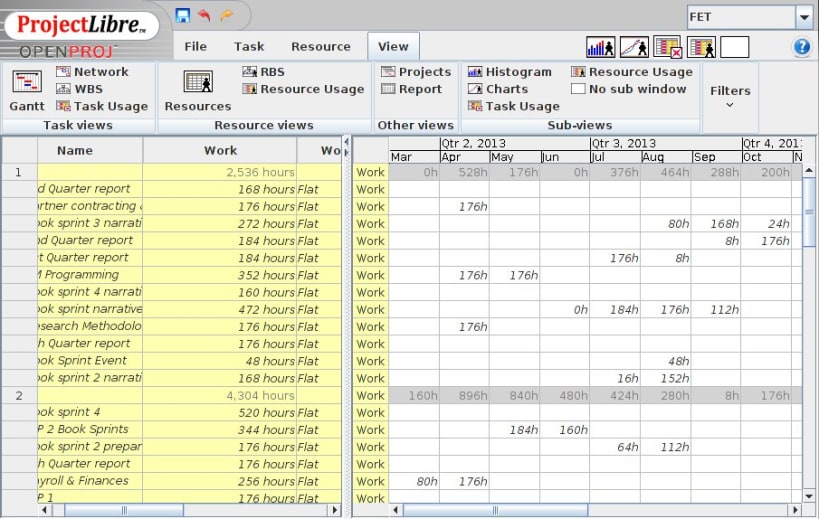This screenshot has width=819, height=519.
Task: Click the orange Redo arrow icon
Action: [x=227, y=15]
